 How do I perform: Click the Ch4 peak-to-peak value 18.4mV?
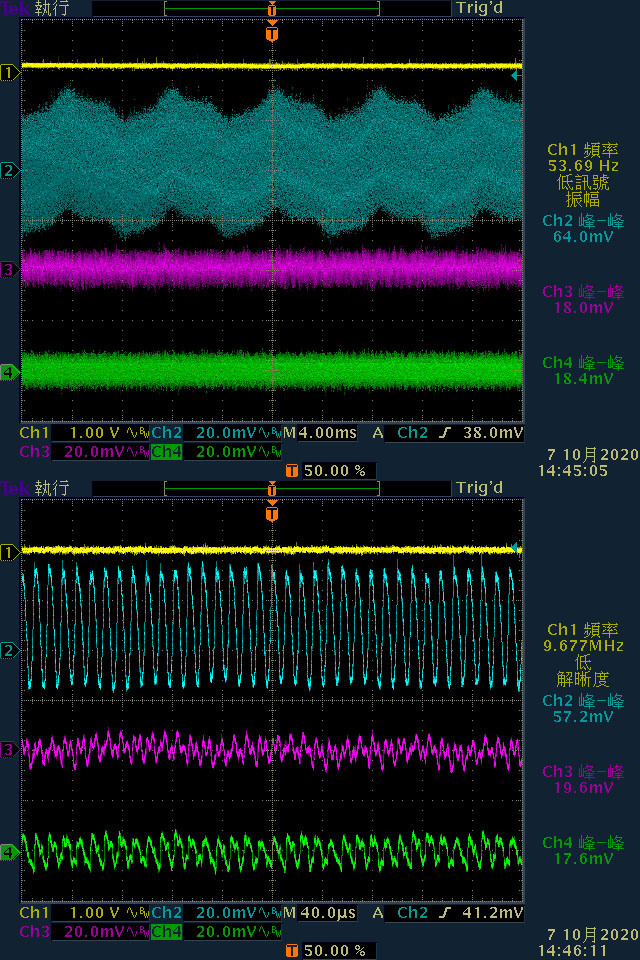(x=583, y=379)
